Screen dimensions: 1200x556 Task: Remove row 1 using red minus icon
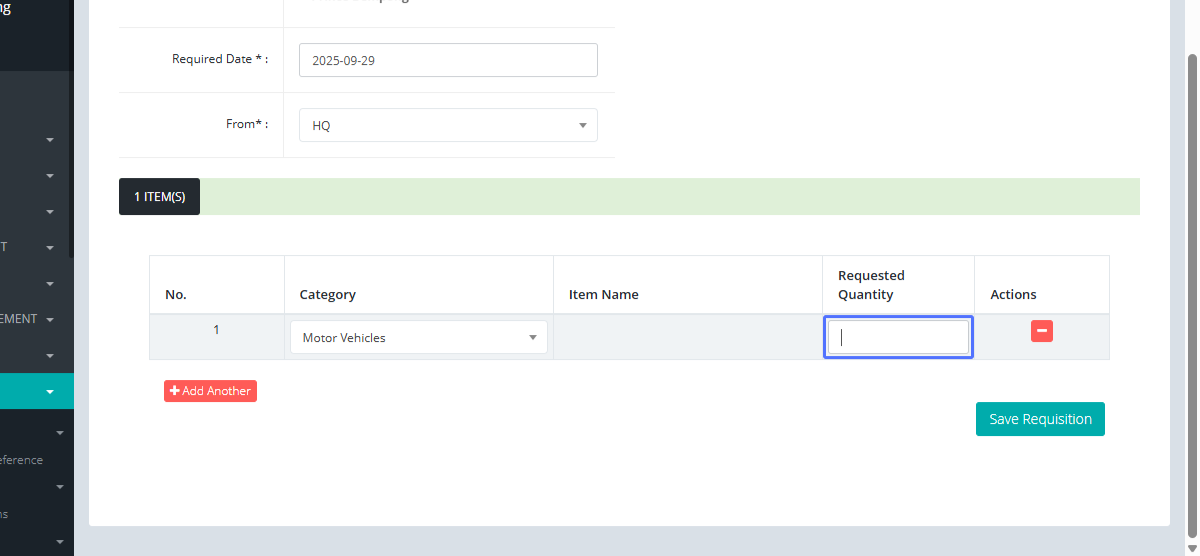(1041, 331)
